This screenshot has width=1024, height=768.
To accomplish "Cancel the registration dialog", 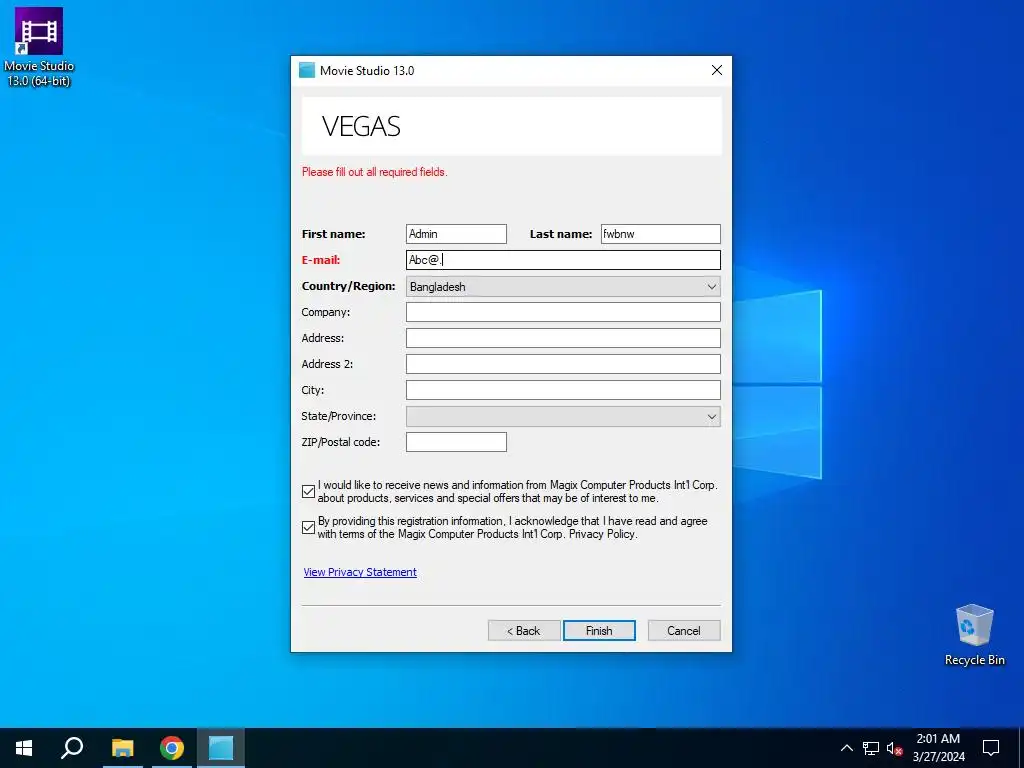I will coord(684,631).
